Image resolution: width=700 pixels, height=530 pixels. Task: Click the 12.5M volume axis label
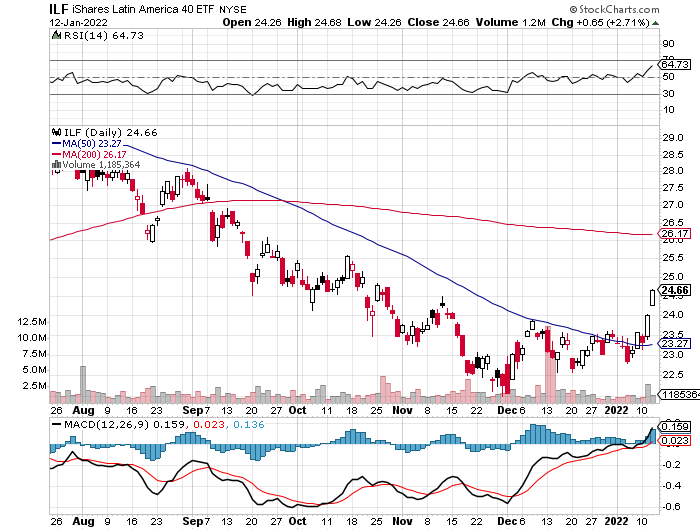click(x=32, y=321)
